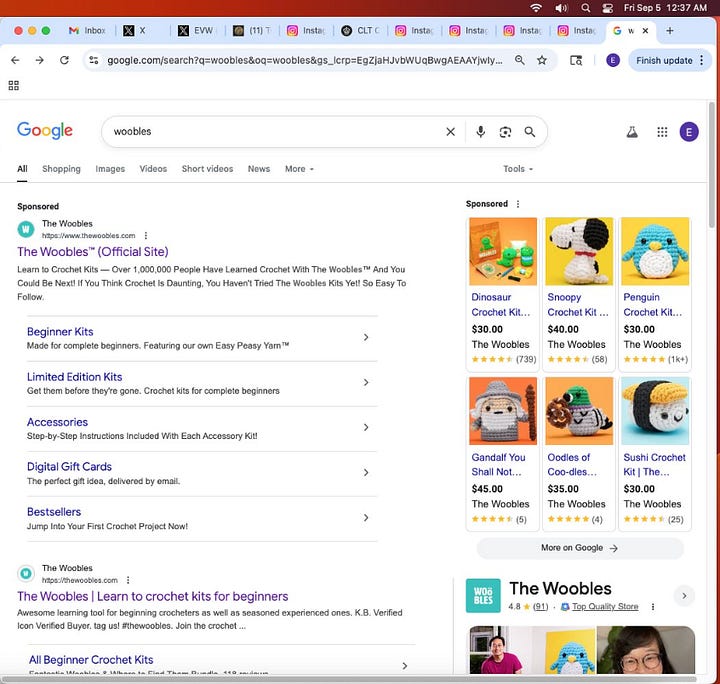Select the Shopping results tab
The width and height of the screenshot is (720, 684).
[x=61, y=169]
